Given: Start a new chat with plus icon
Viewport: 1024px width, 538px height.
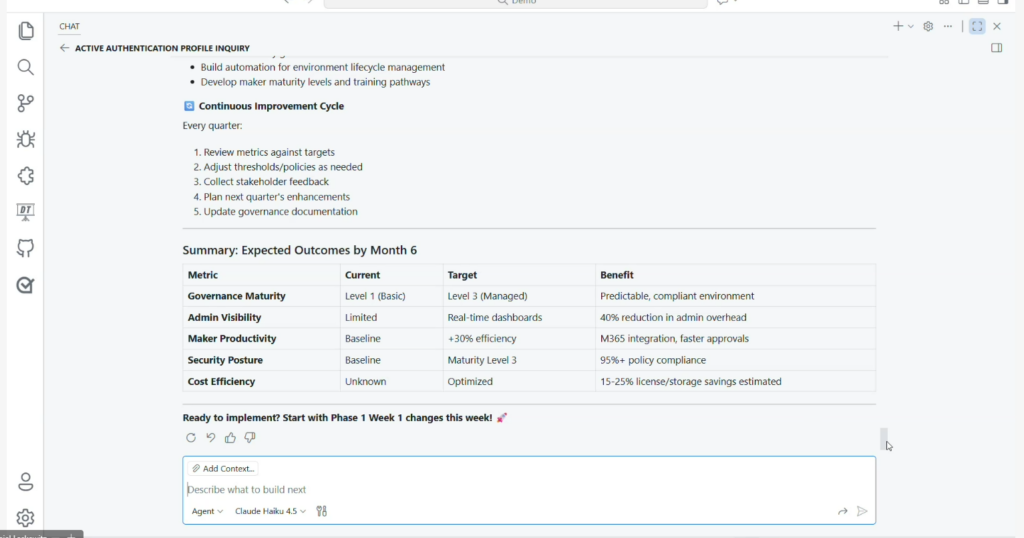Looking at the screenshot, I should click(x=898, y=26).
